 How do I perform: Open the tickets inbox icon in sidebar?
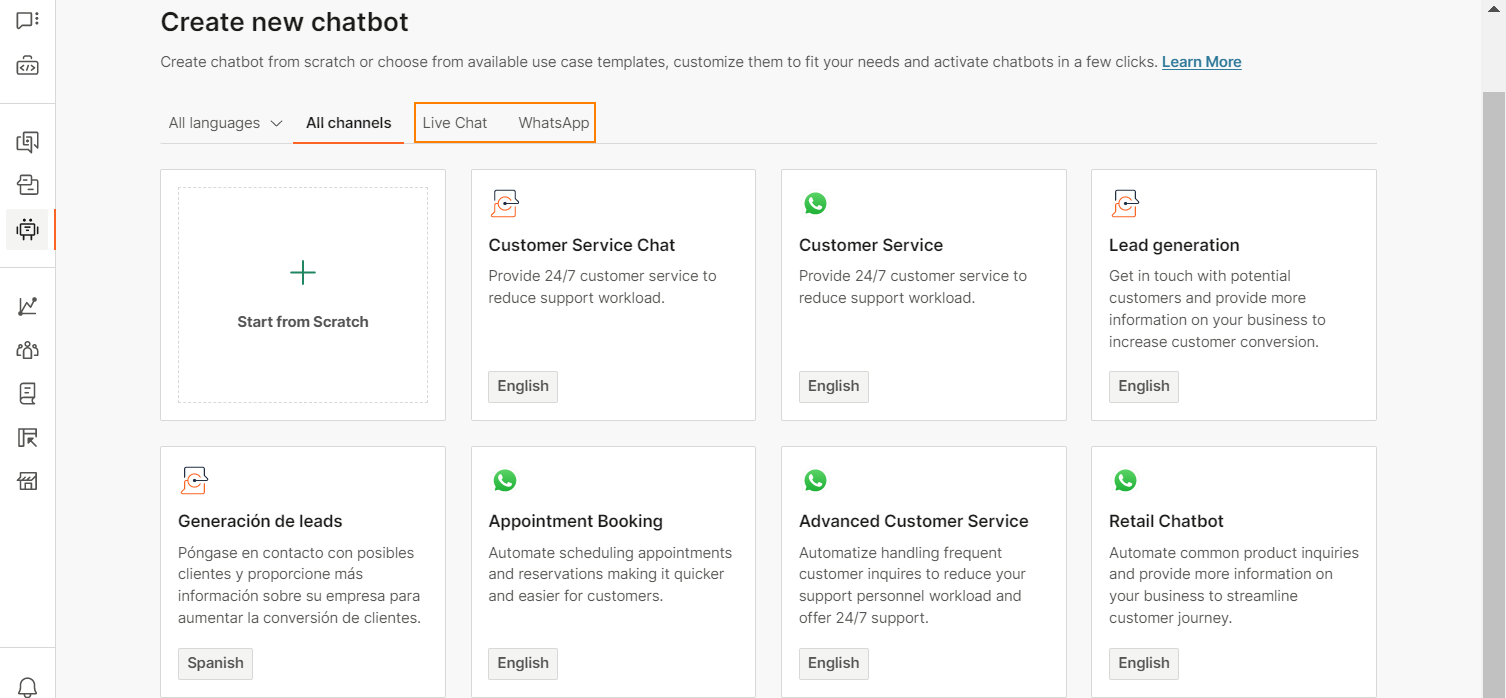point(27,185)
